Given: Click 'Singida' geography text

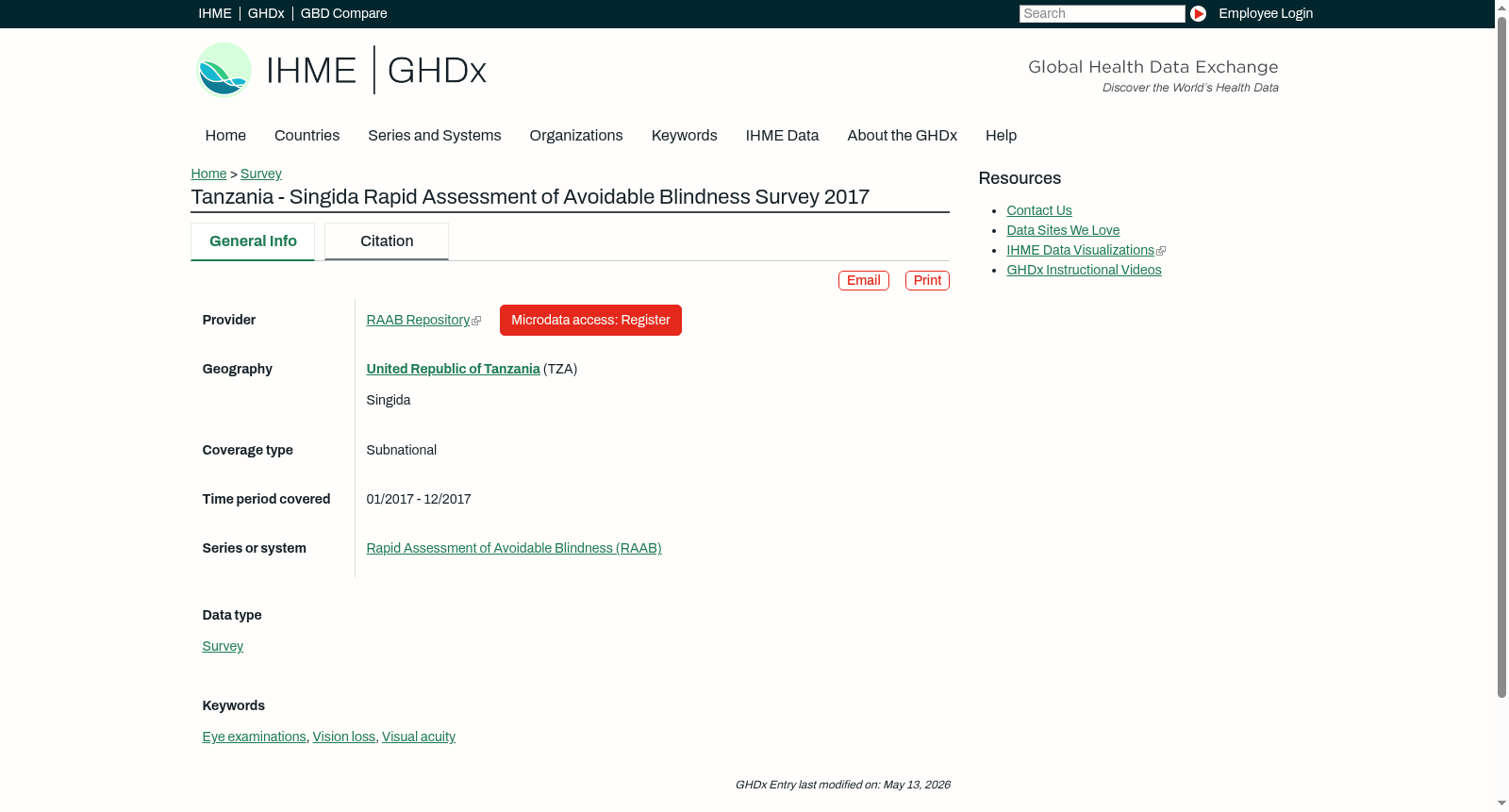Looking at the screenshot, I should tap(389, 400).
